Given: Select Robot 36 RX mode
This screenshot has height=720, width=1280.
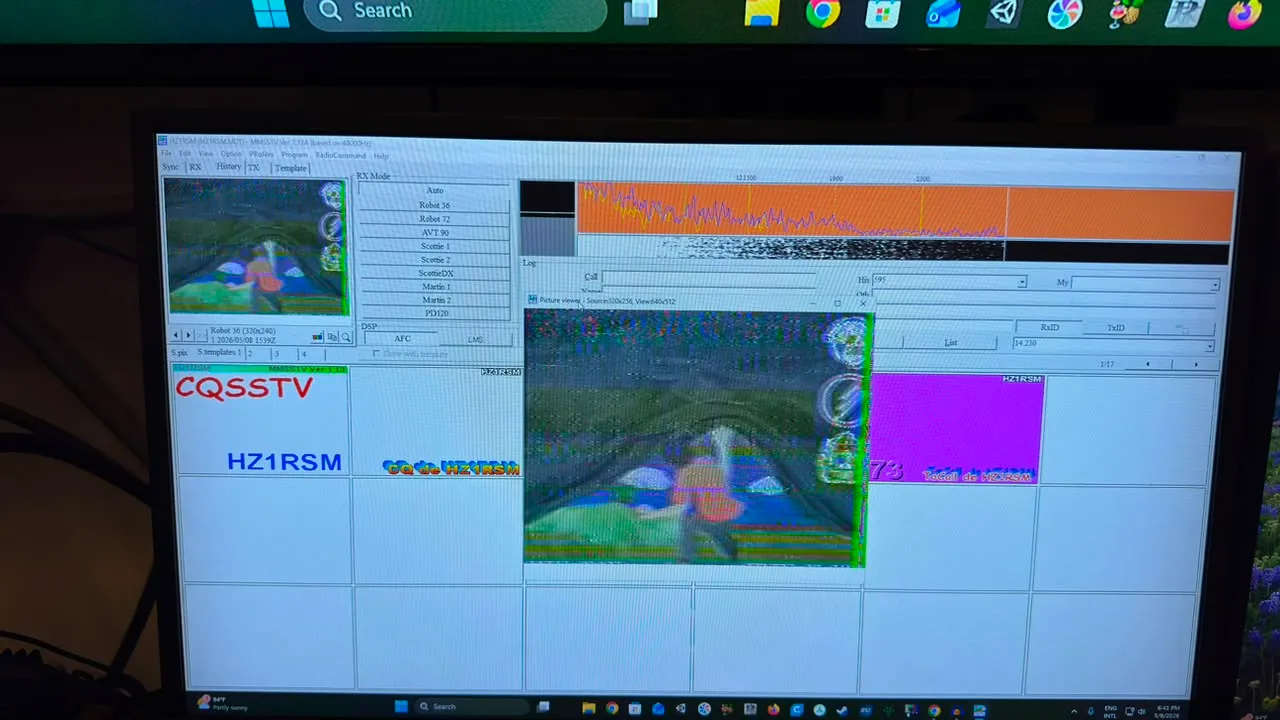Looking at the screenshot, I should [x=434, y=205].
